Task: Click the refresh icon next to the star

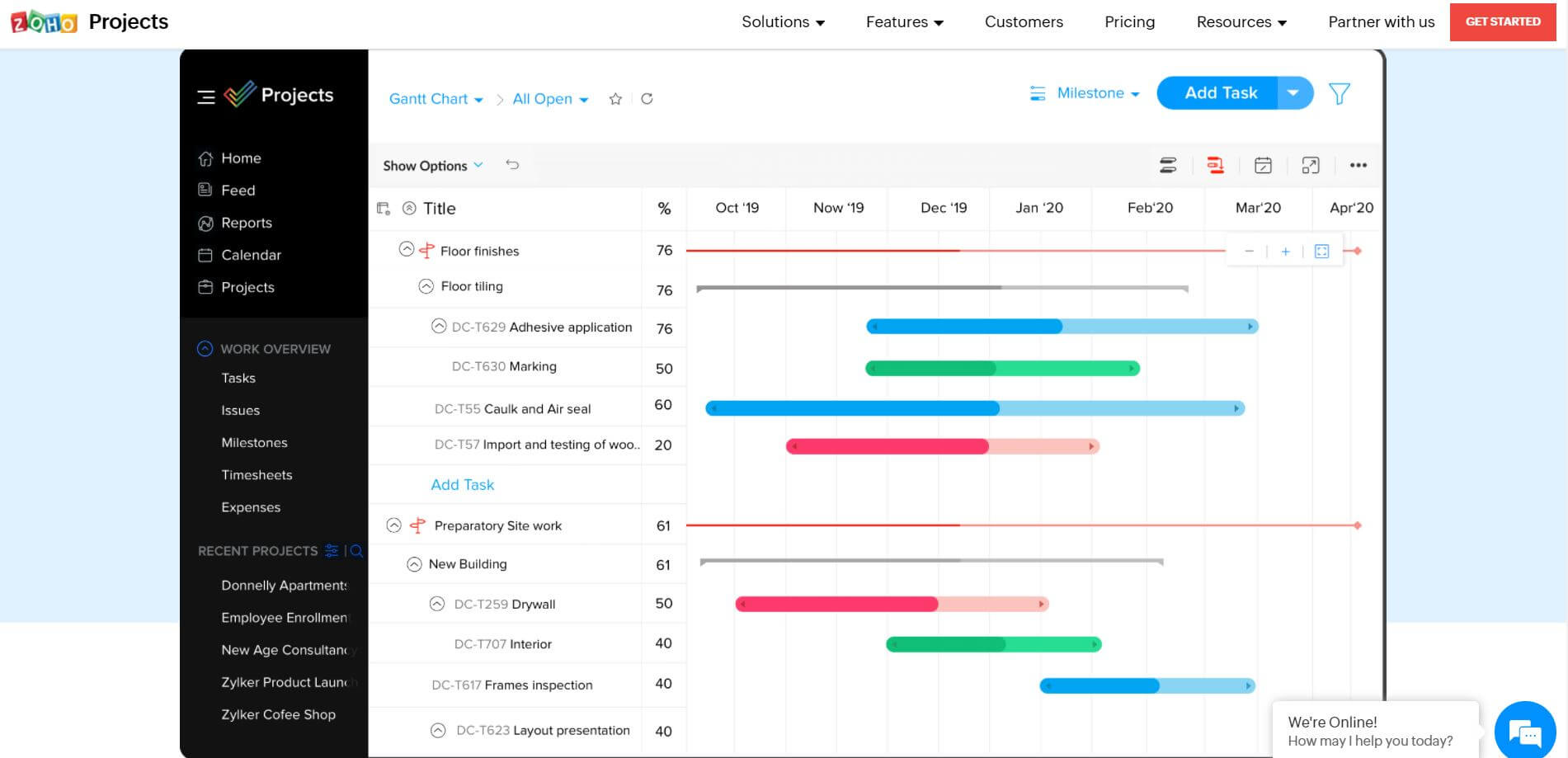Action: coord(647,99)
